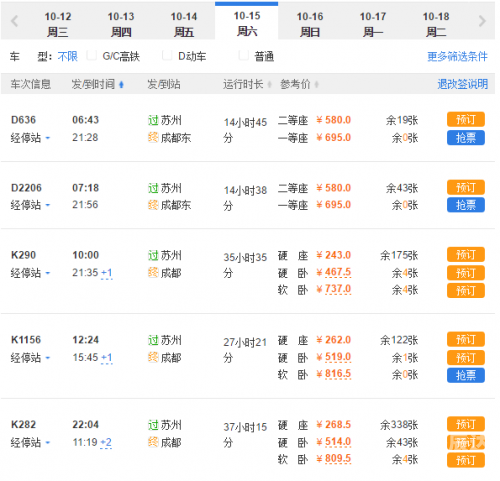Select the 10-17 Monday date tab
The image size is (500, 481).
(x=373, y=24)
